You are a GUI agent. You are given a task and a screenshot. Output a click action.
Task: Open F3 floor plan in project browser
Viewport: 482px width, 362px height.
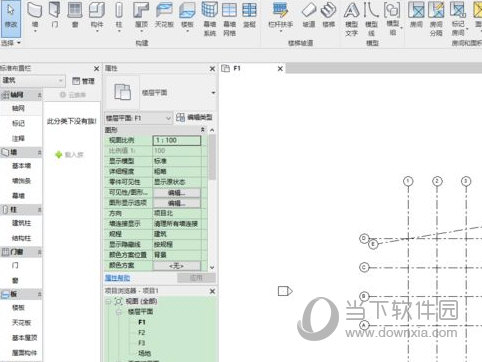coord(142,343)
